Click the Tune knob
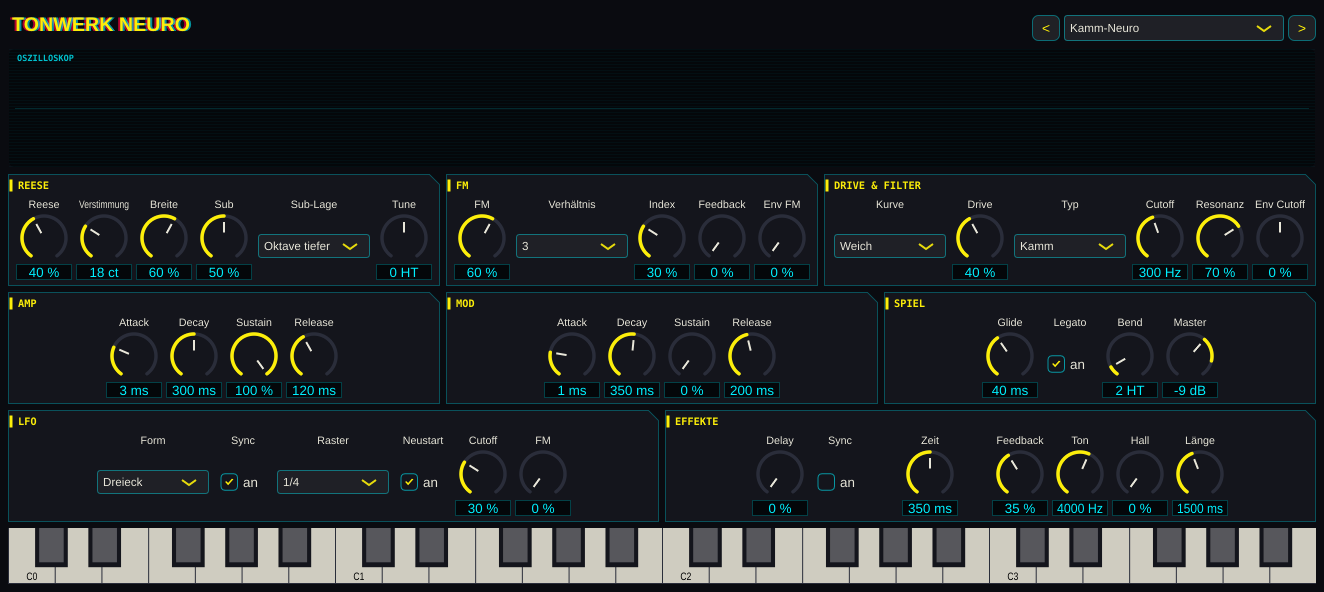 [x=404, y=238]
